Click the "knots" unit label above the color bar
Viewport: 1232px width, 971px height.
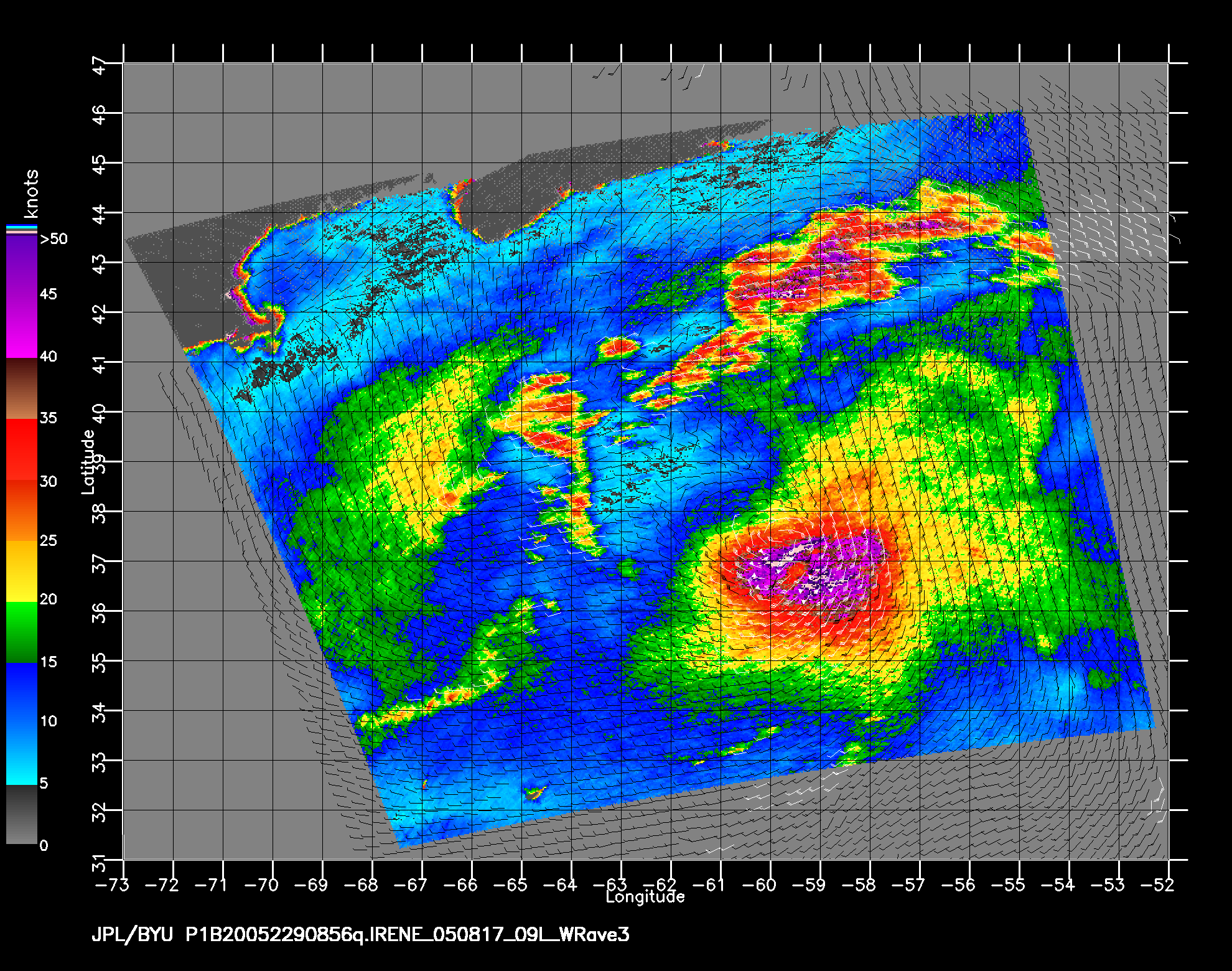click(x=30, y=194)
